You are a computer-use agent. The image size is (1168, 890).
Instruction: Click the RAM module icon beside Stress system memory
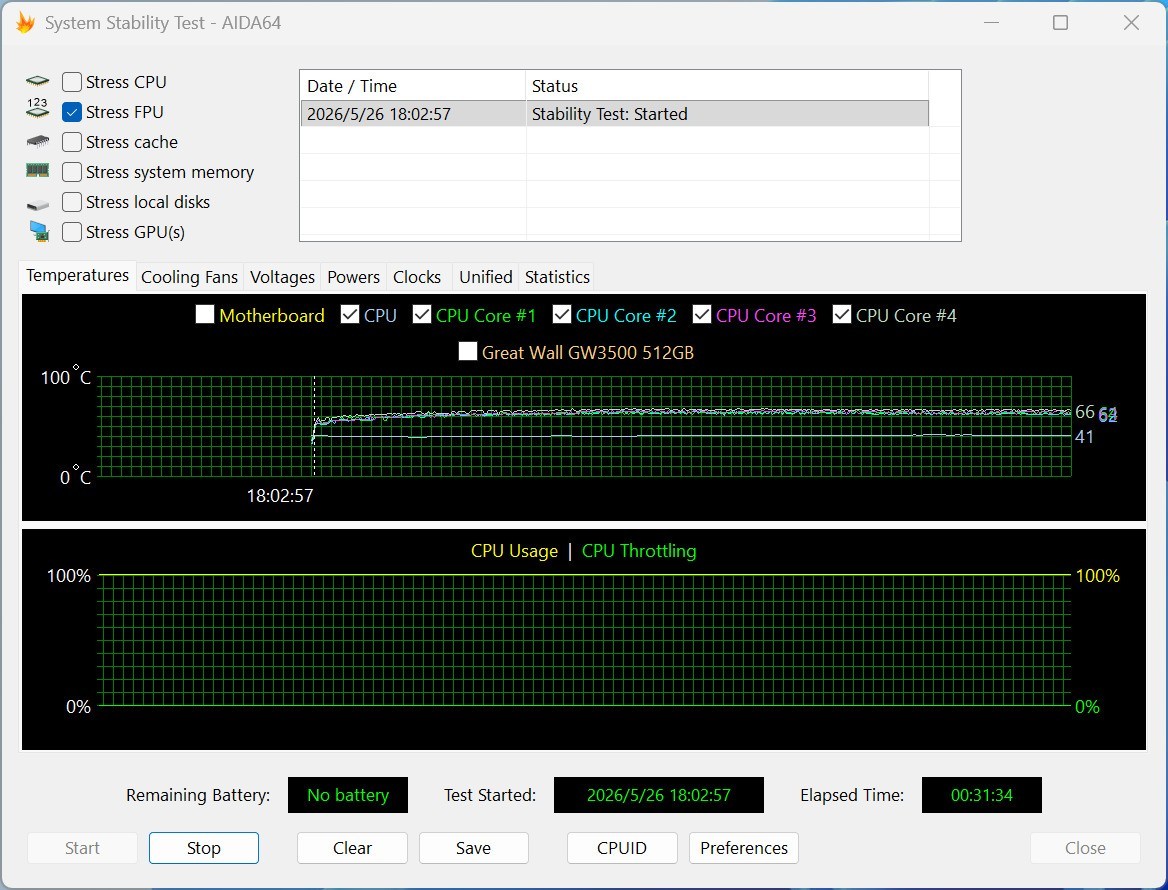37,171
